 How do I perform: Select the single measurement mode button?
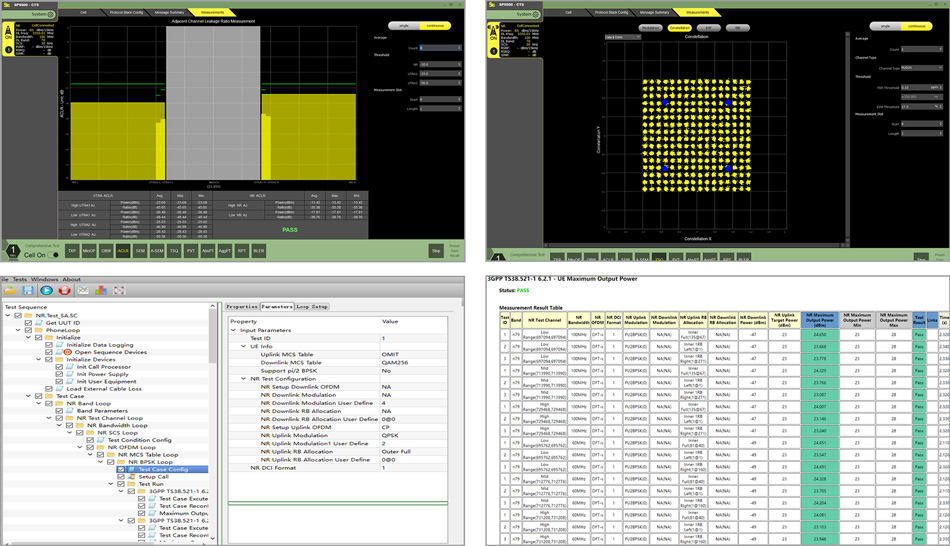coord(406,27)
